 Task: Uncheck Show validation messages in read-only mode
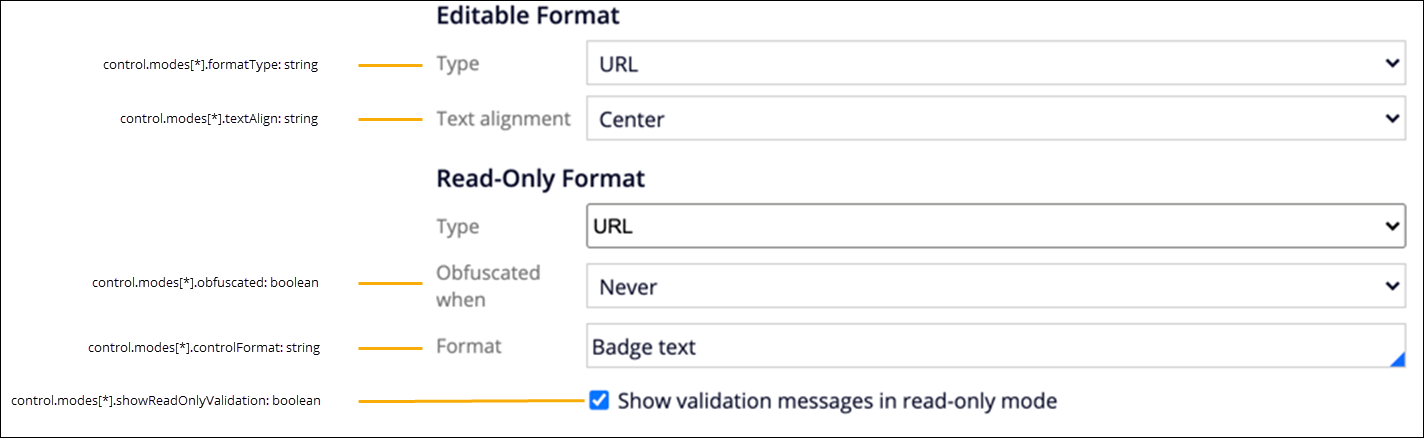click(x=599, y=401)
